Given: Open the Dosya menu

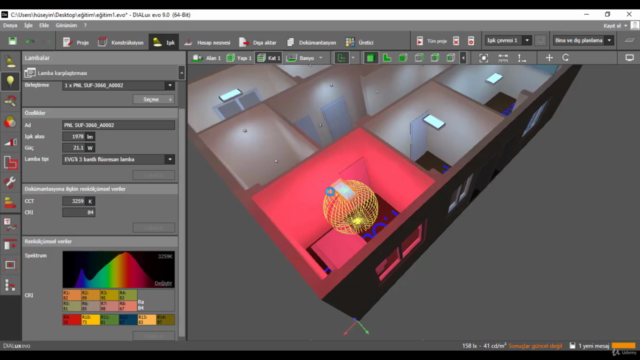Looking at the screenshot, I should point(10,25).
